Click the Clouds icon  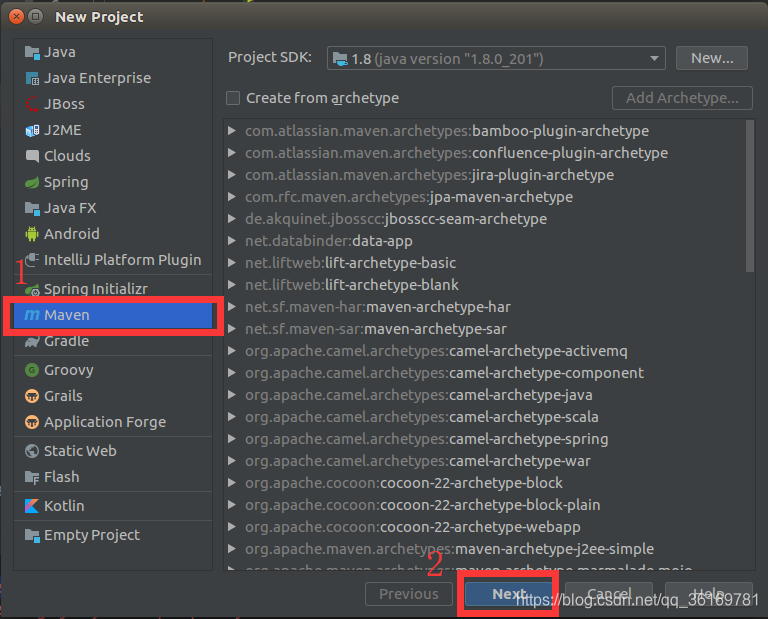pyautogui.click(x=32, y=156)
